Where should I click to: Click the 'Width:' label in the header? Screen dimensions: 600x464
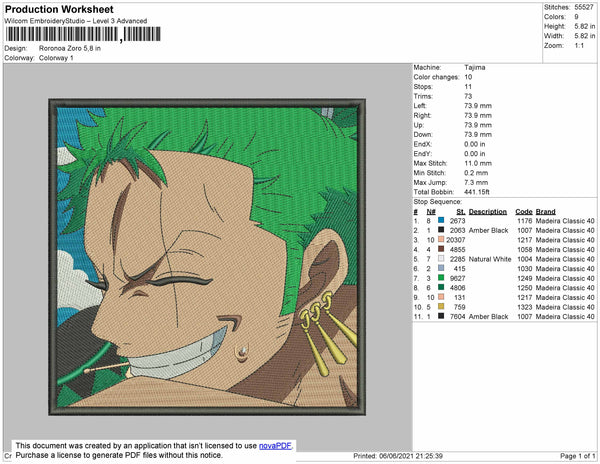tap(554, 36)
